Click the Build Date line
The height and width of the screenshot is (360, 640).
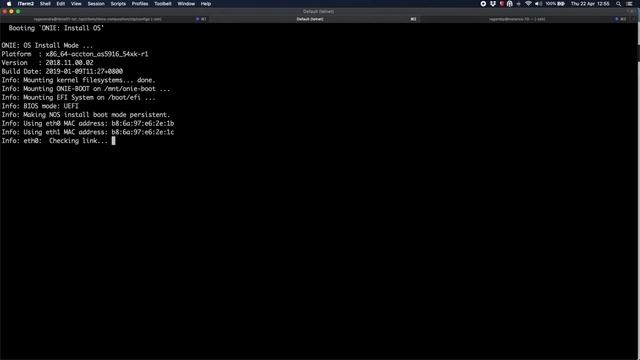[62, 71]
